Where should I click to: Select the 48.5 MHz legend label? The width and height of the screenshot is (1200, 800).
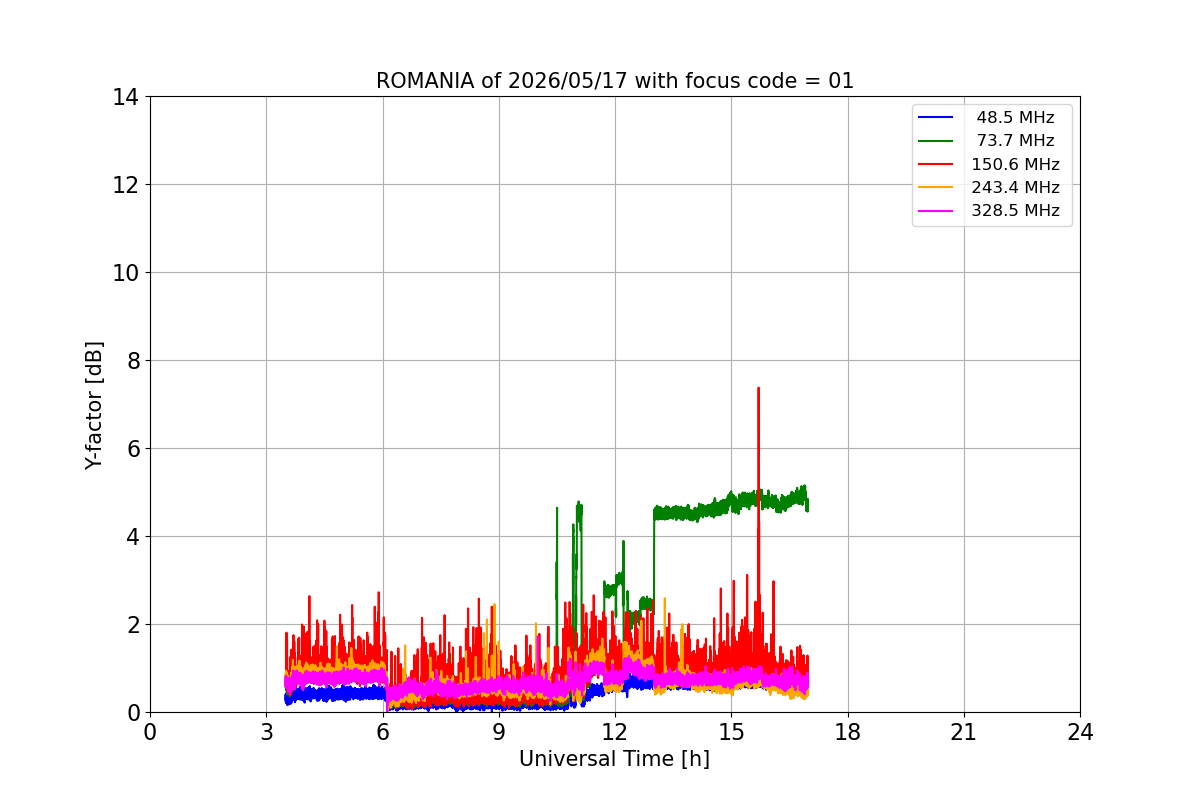point(1015,118)
